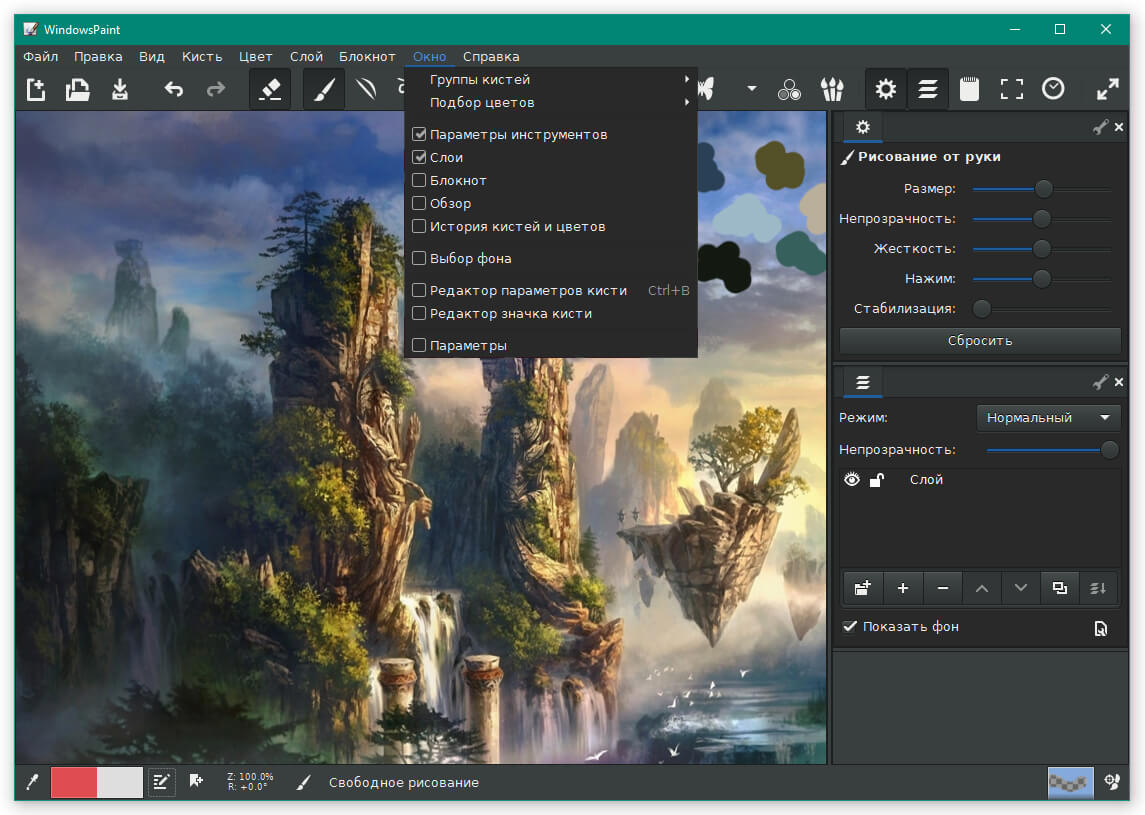
Task: Click the save/download icon in the toolbar
Action: [120, 89]
